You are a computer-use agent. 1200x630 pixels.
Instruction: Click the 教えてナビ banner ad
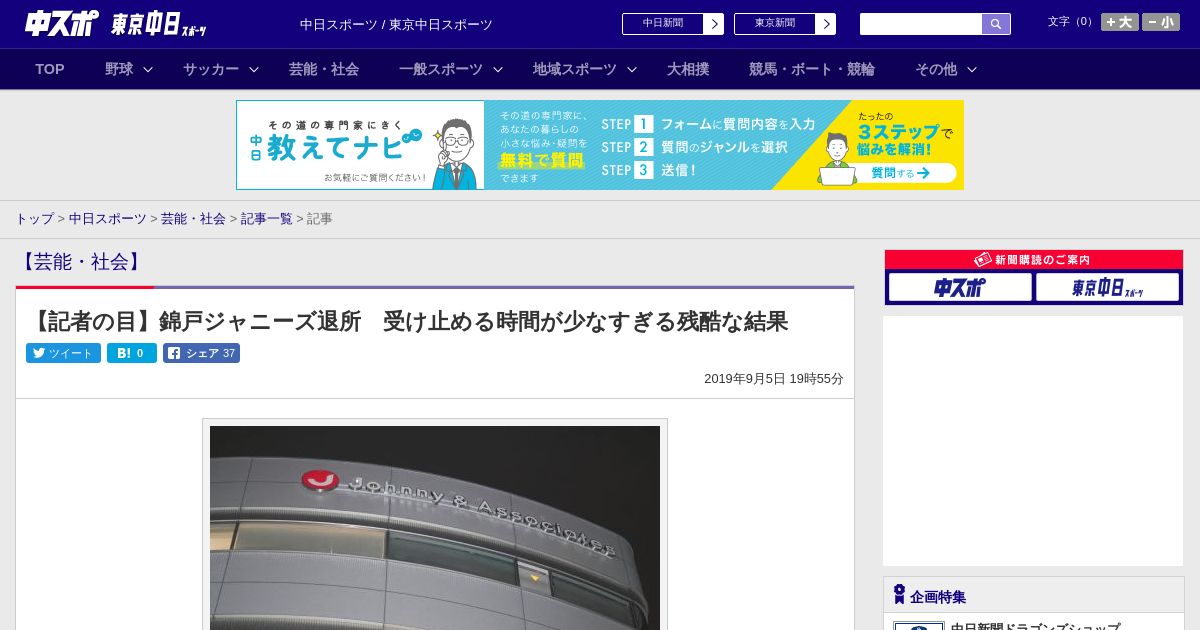click(600, 145)
